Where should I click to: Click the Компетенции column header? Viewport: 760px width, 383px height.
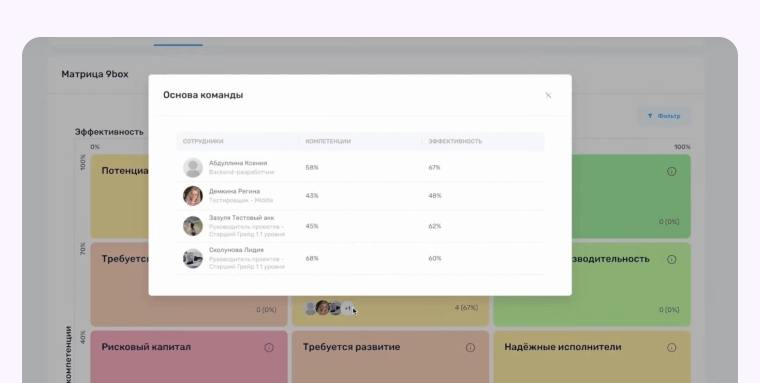pyautogui.click(x=328, y=142)
